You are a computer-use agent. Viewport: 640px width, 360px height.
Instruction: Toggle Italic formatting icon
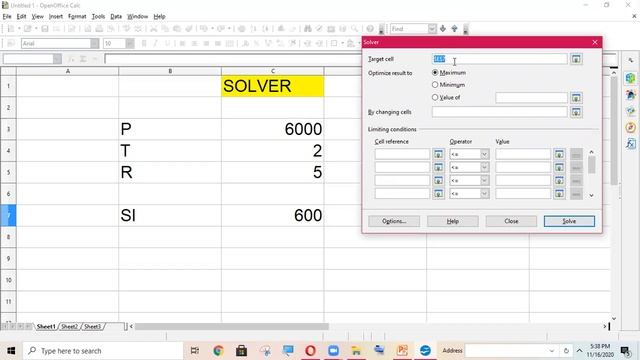coord(155,43)
